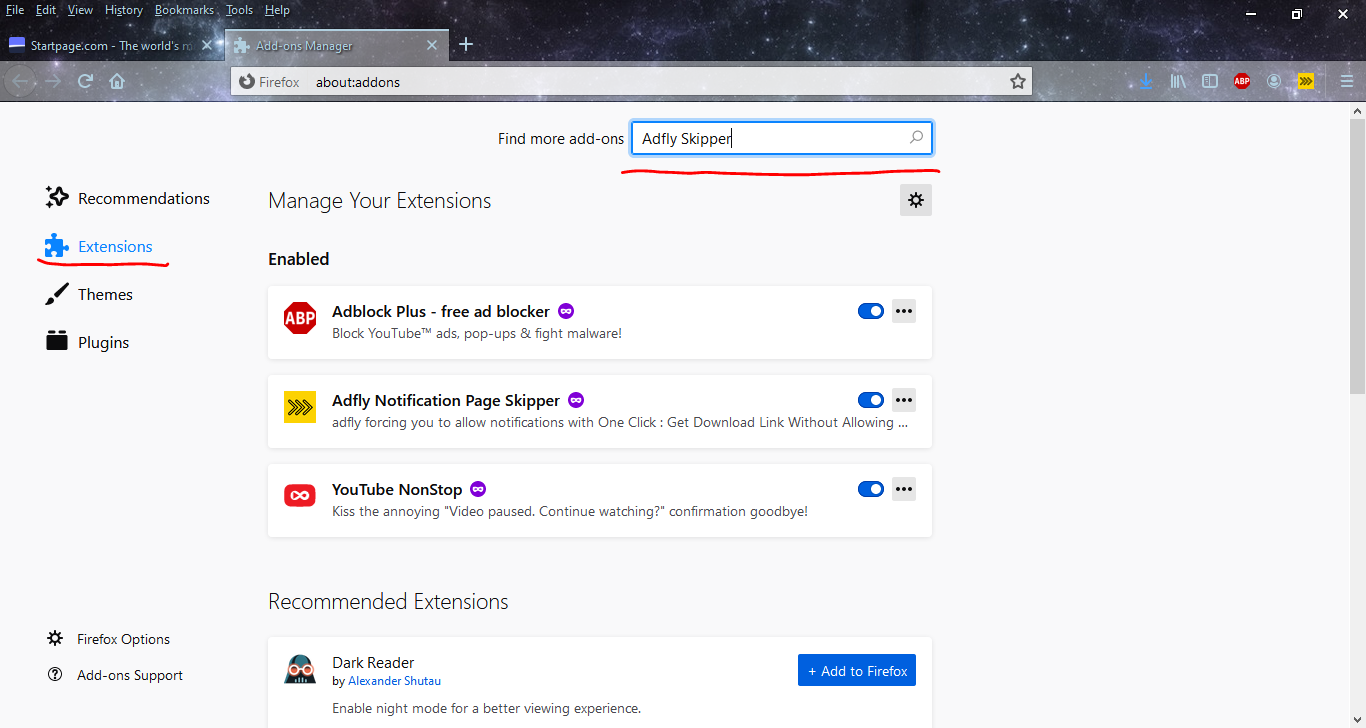Click the YouTube NonStop extension title

tap(397, 489)
